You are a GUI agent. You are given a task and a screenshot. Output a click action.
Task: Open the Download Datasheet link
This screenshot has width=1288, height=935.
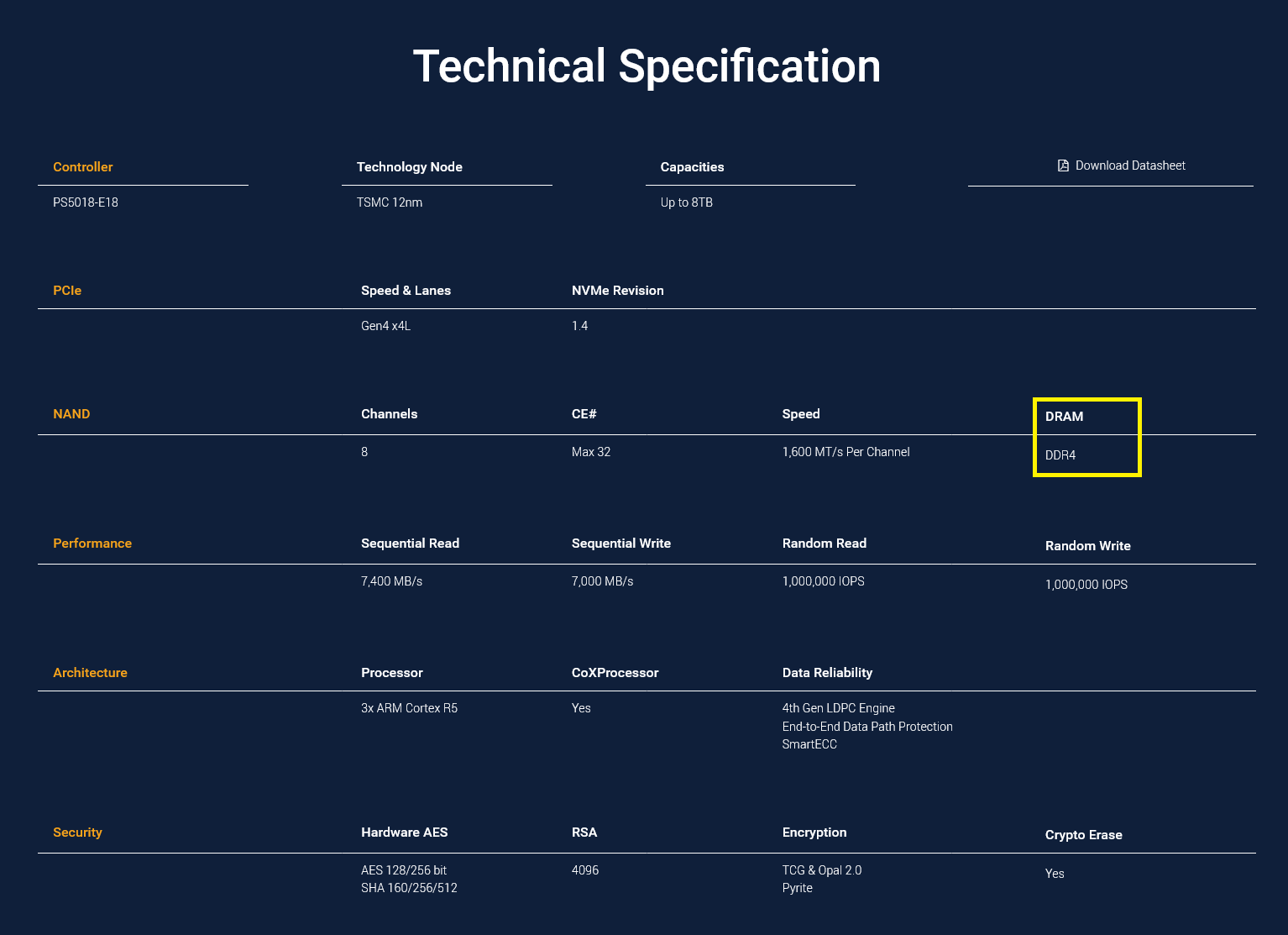point(1122,165)
